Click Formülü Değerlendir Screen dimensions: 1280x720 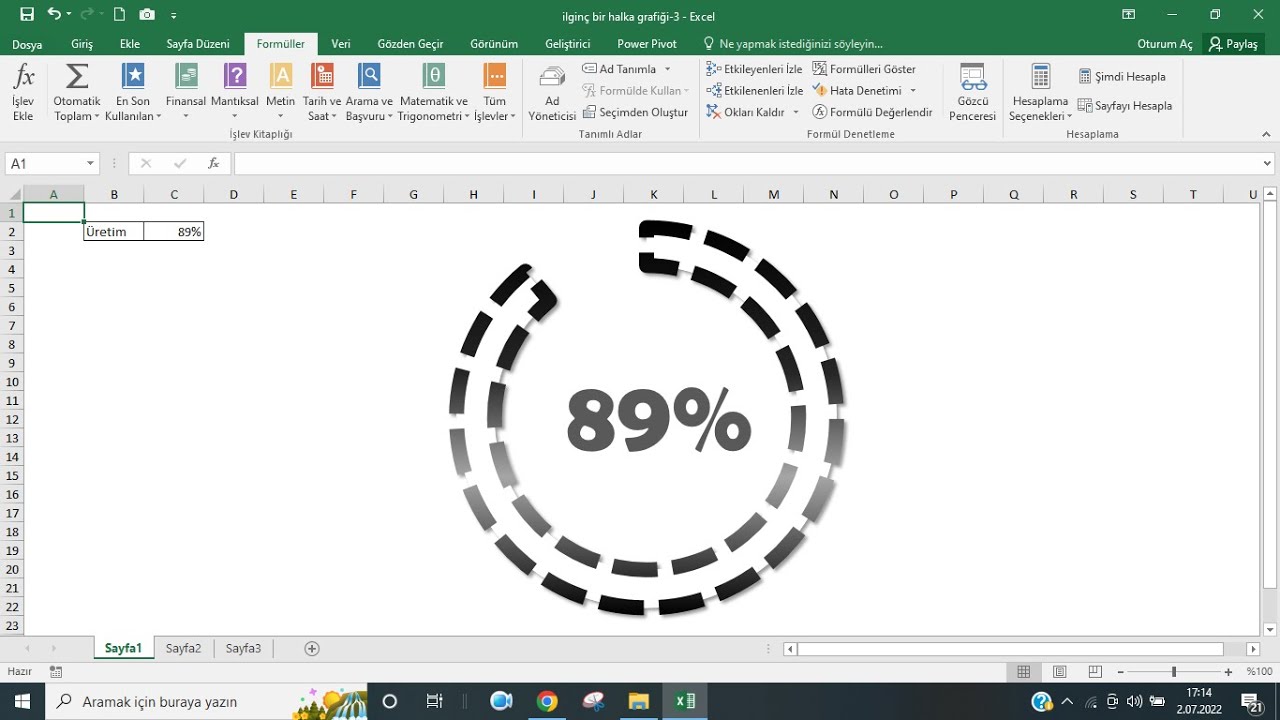[872, 112]
